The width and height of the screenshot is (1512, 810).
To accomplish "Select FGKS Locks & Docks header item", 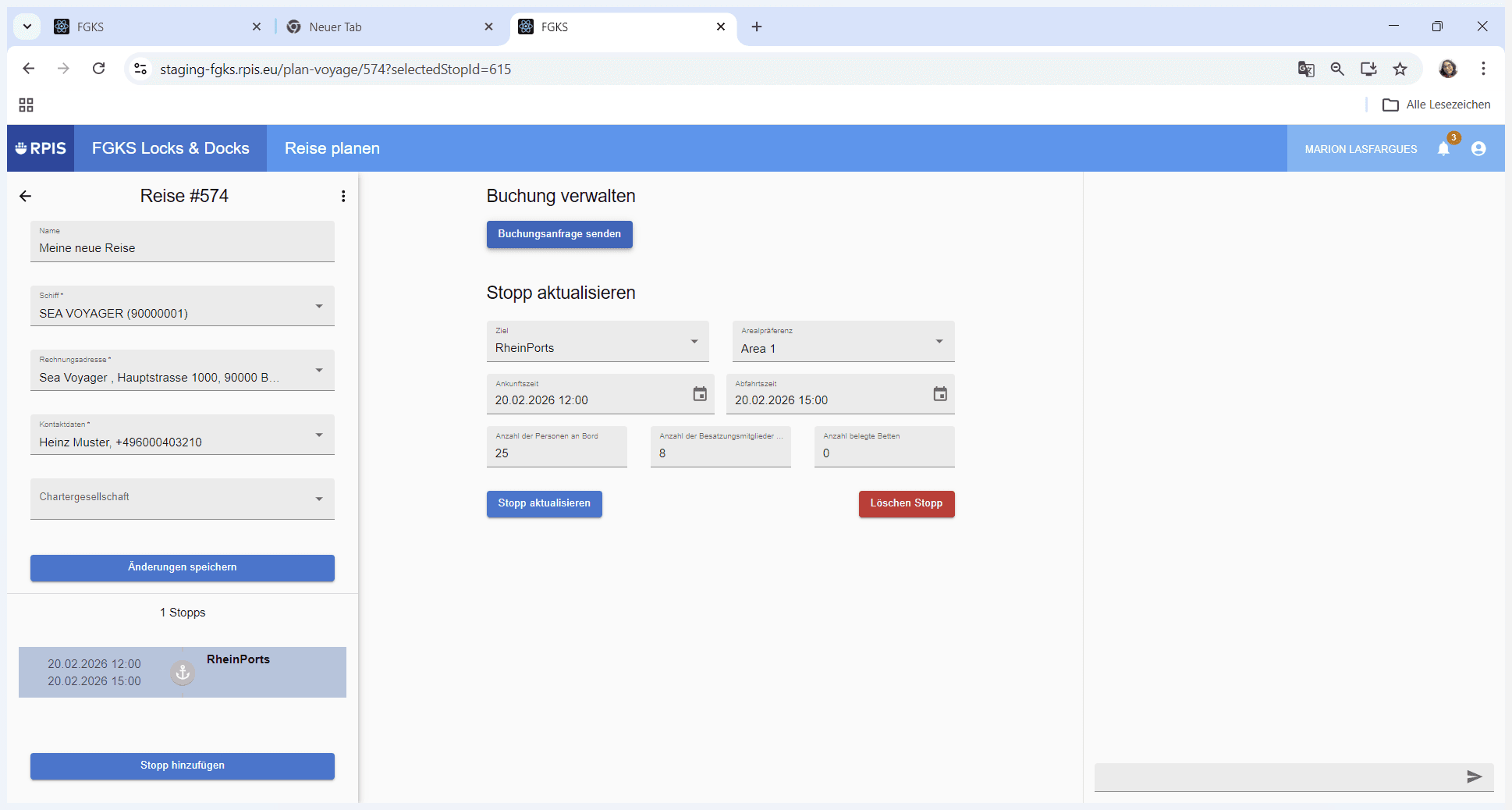I will pyautogui.click(x=171, y=148).
